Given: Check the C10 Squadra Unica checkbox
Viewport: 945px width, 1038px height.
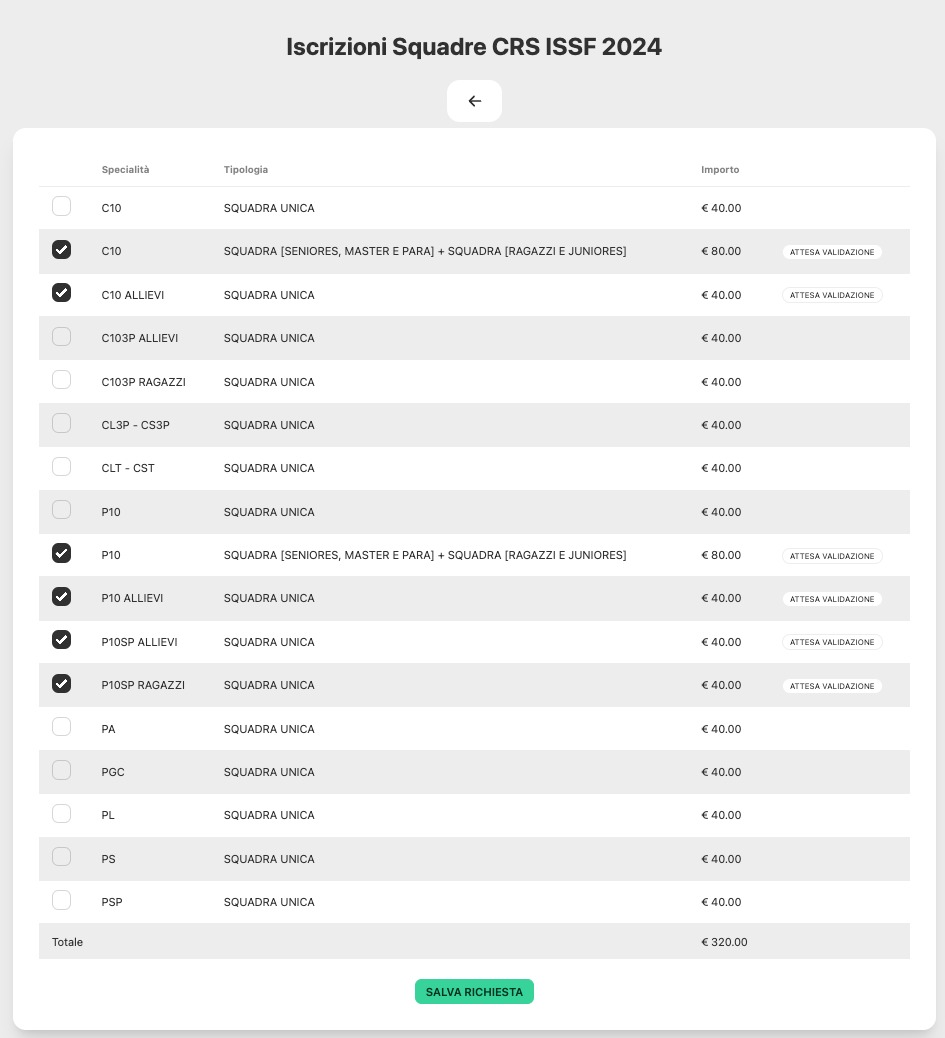Looking at the screenshot, I should click(x=62, y=207).
